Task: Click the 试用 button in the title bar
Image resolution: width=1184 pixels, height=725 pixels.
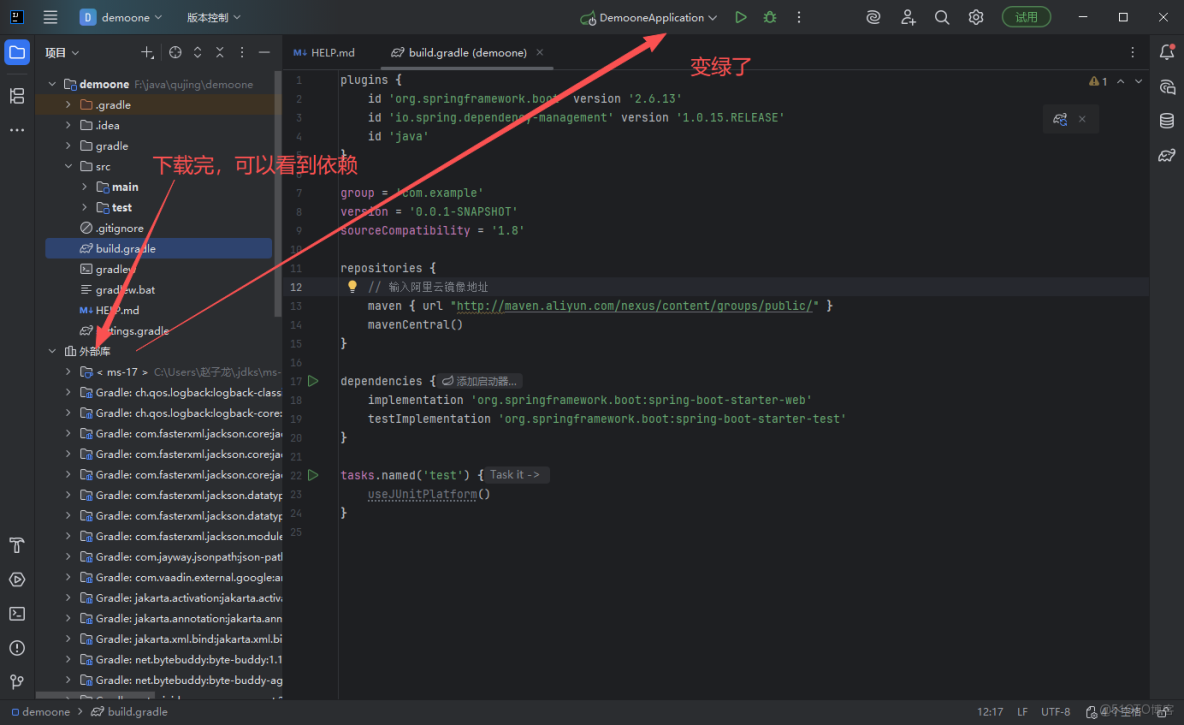Action: 1026,17
